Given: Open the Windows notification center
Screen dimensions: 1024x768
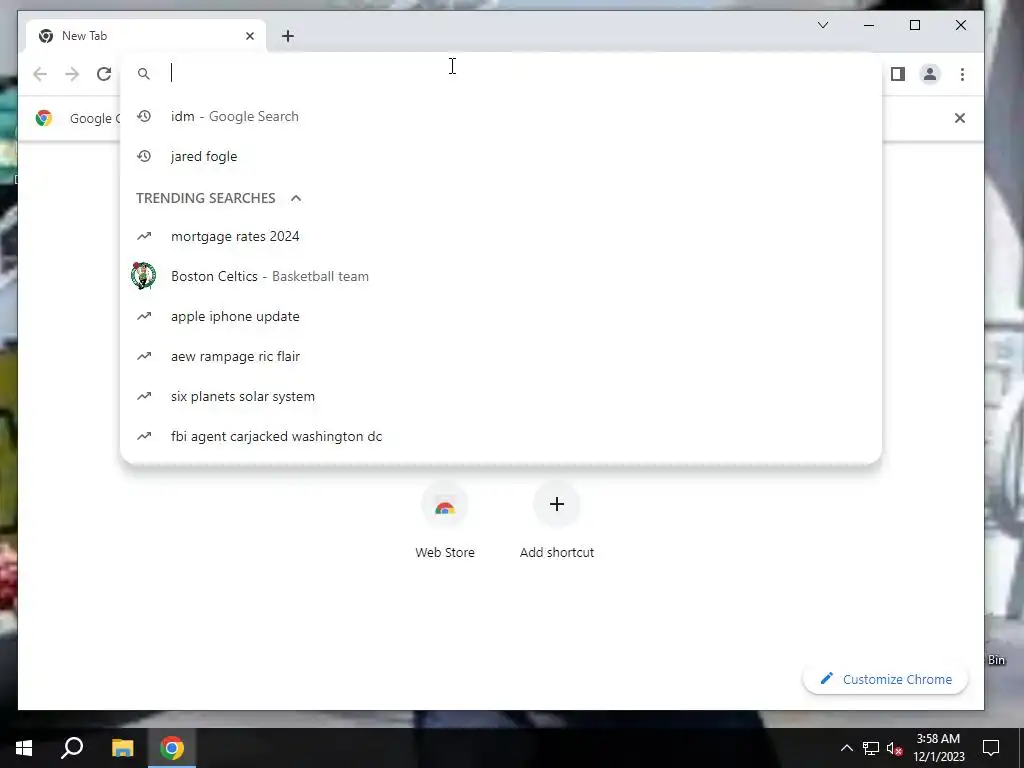Looking at the screenshot, I should tap(991, 748).
